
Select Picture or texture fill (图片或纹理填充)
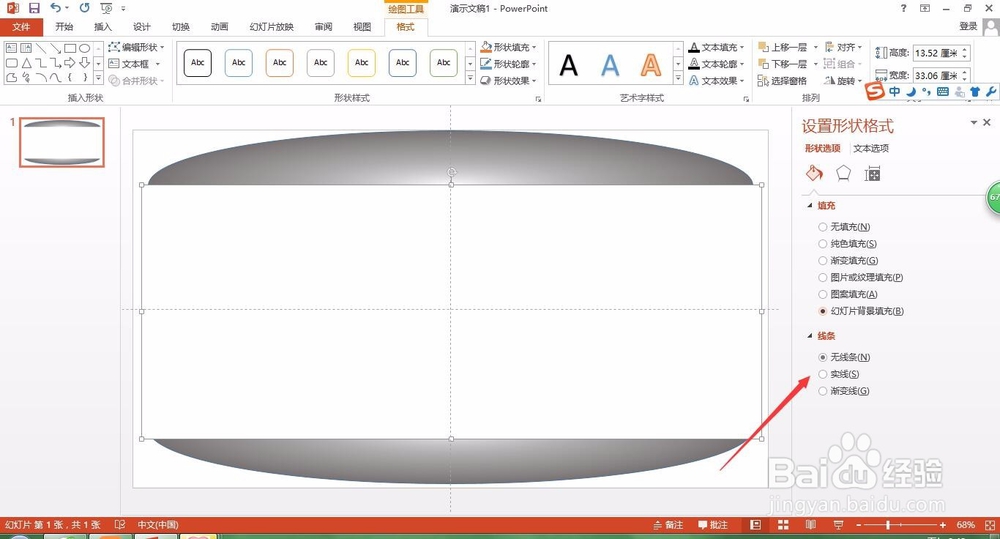coord(861,277)
